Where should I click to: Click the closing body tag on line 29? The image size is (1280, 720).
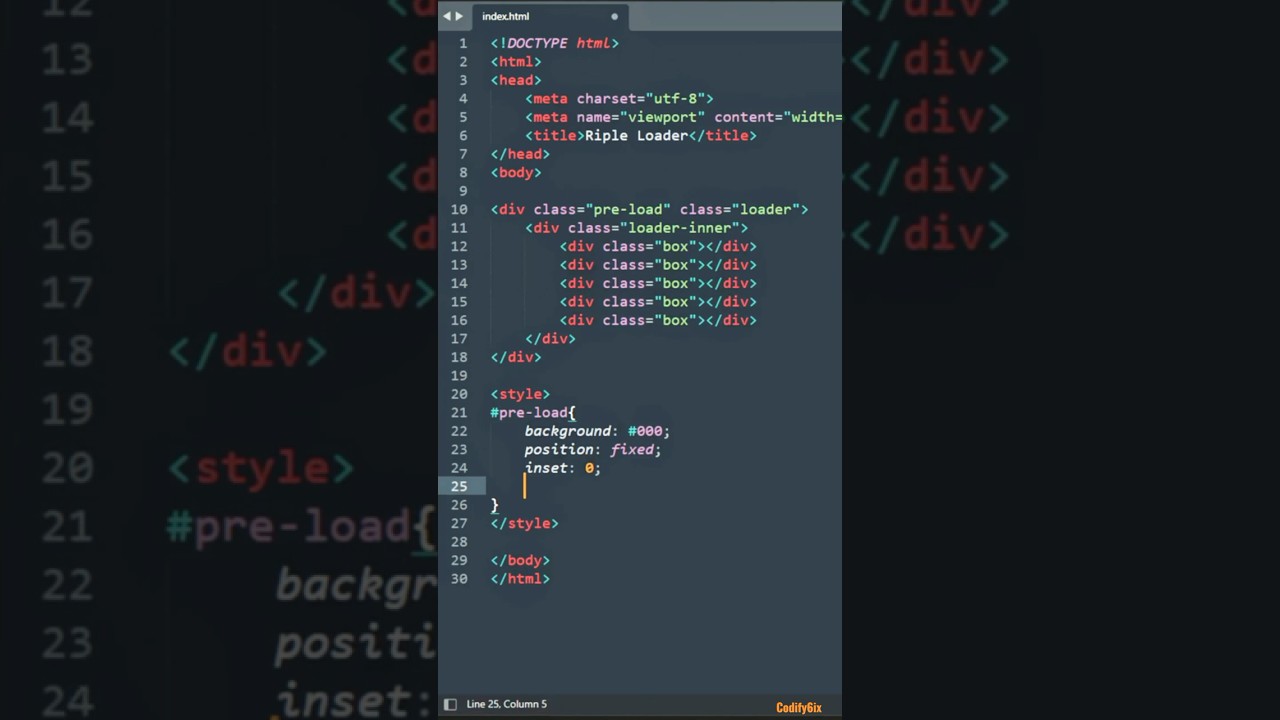point(520,561)
